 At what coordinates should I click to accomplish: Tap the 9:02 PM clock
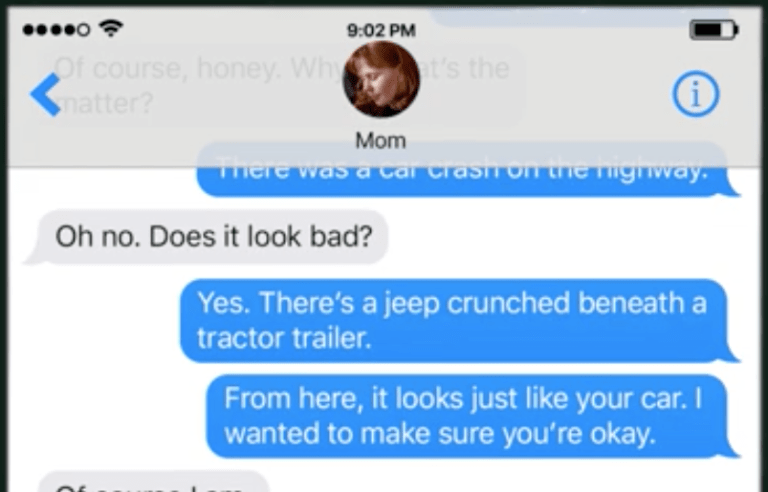point(381,30)
